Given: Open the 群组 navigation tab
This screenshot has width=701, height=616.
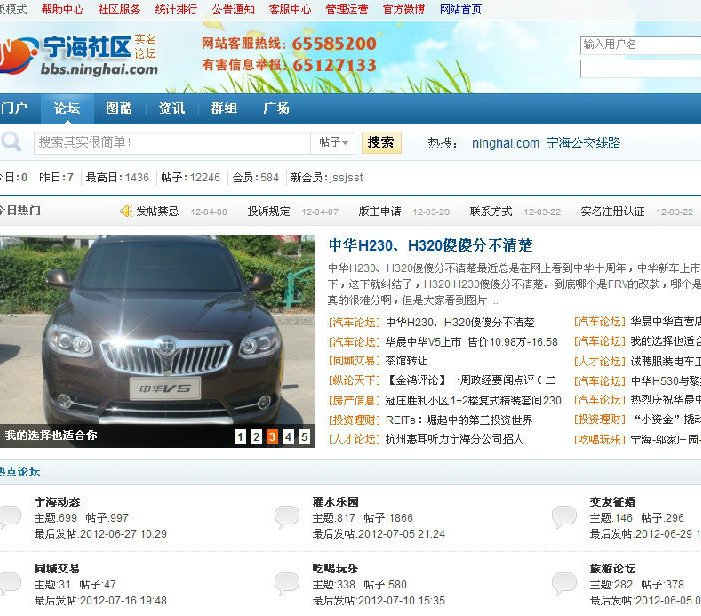Looking at the screenshot, I should pos(224,108).
